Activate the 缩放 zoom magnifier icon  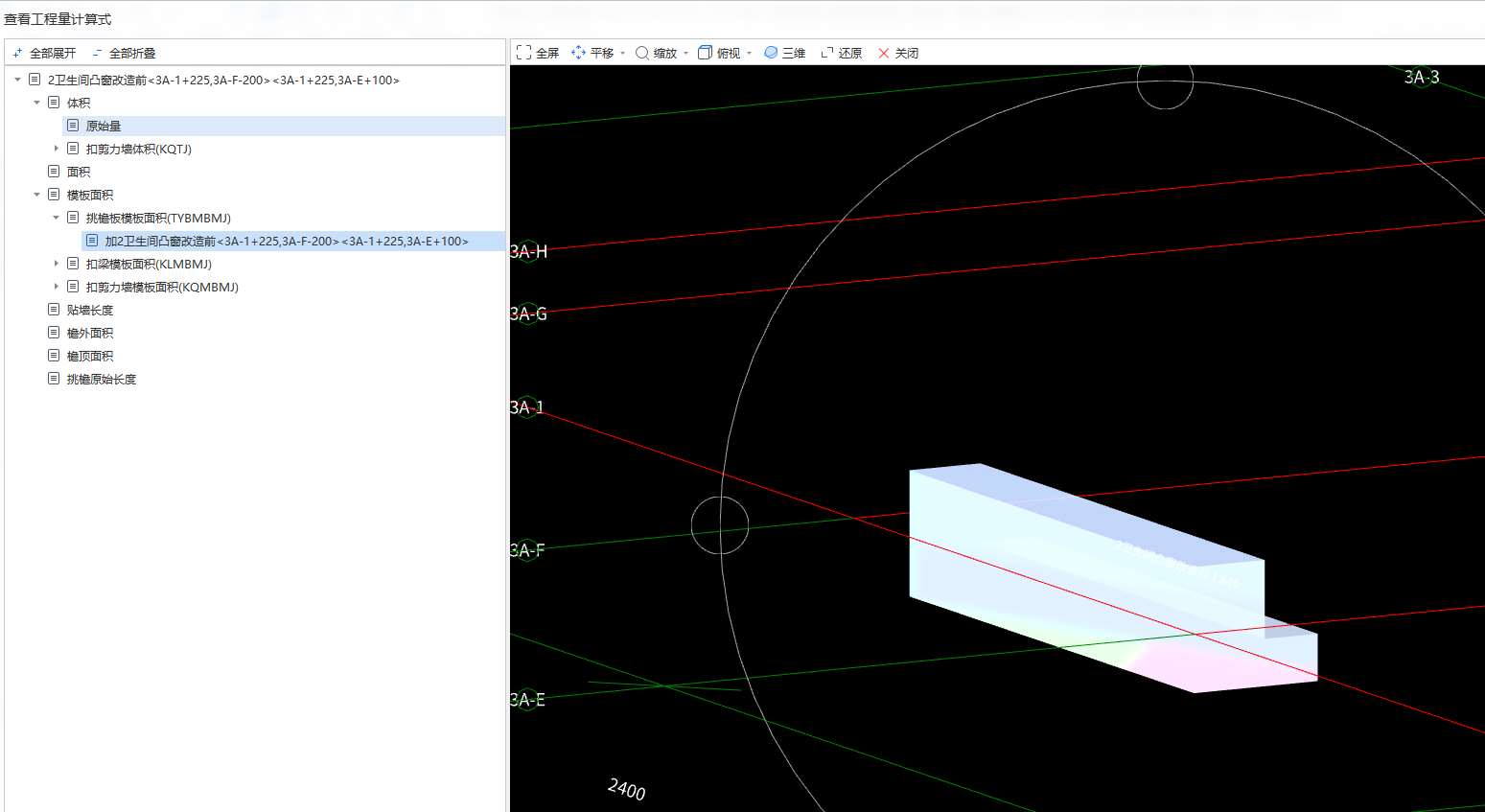click(x=642, y=53)
